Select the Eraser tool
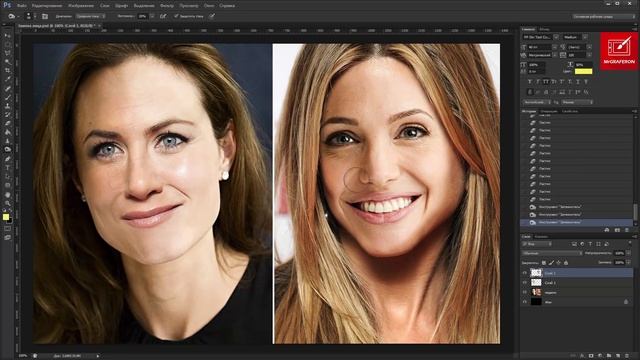 [7, 123]
